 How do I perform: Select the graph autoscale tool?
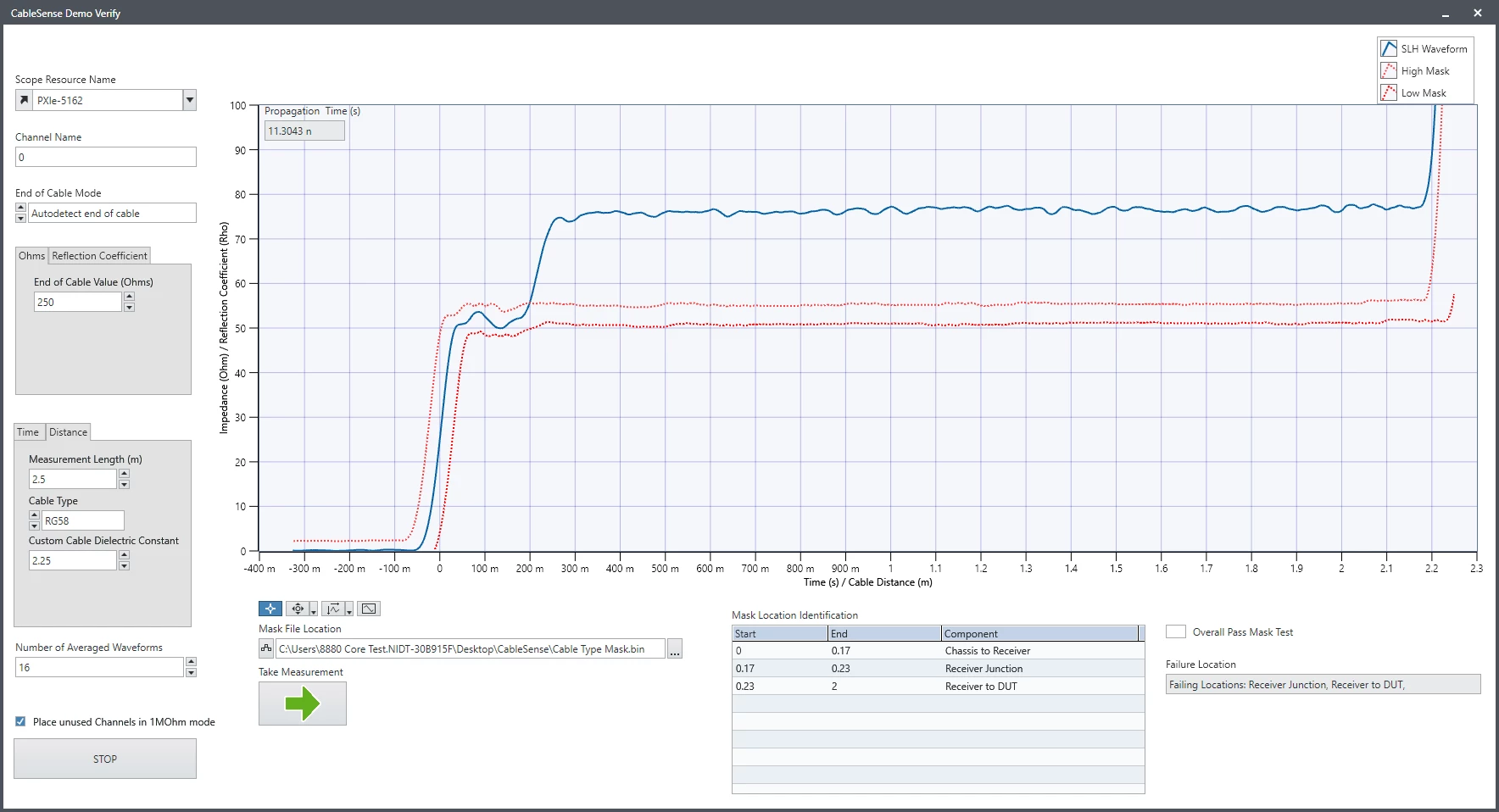click(333, 609)
